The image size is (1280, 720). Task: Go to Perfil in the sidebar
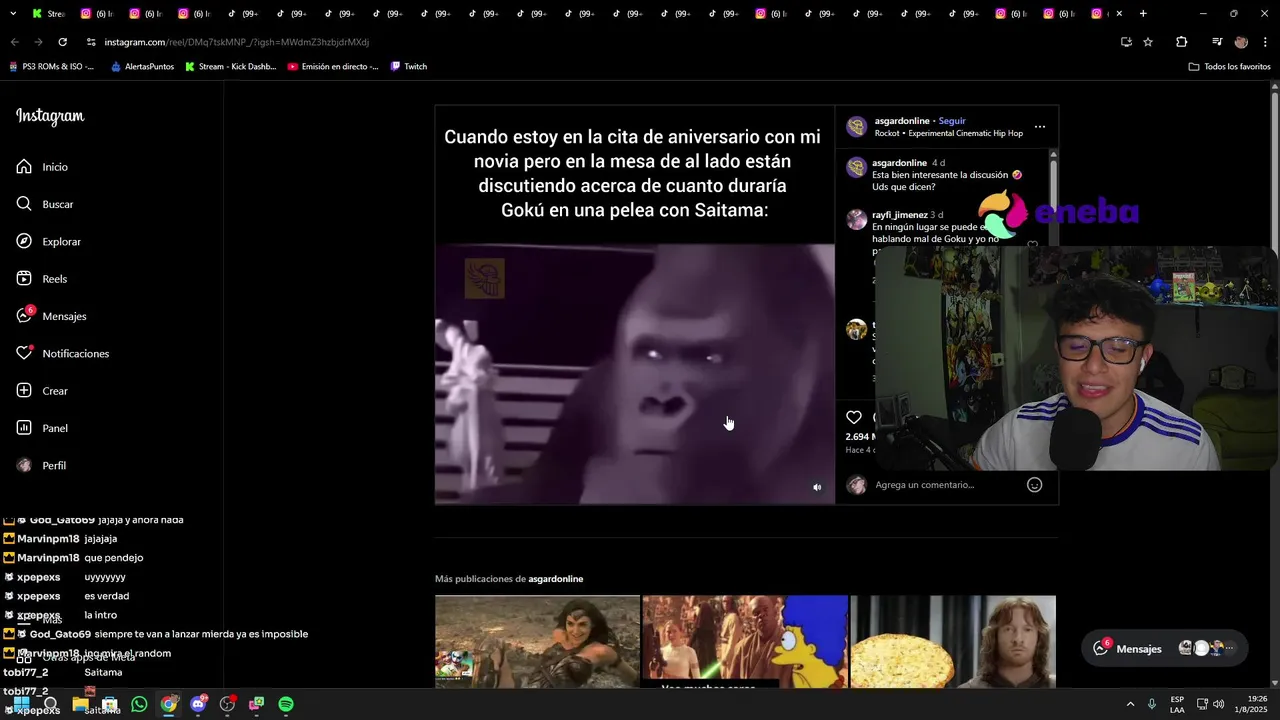tap(41, 466)
